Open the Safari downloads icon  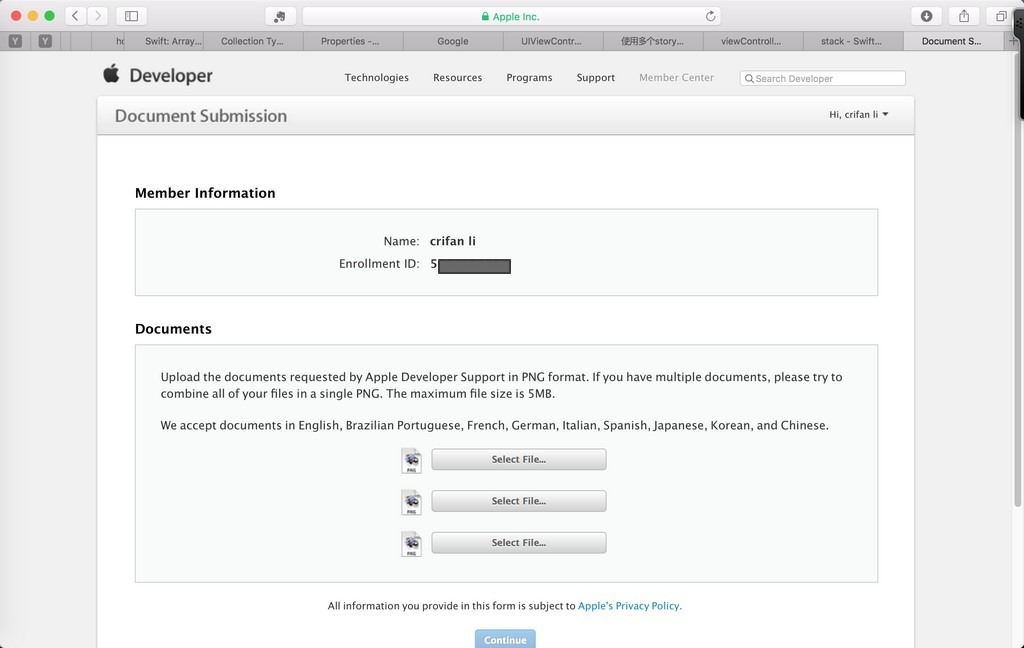[926, 16]
